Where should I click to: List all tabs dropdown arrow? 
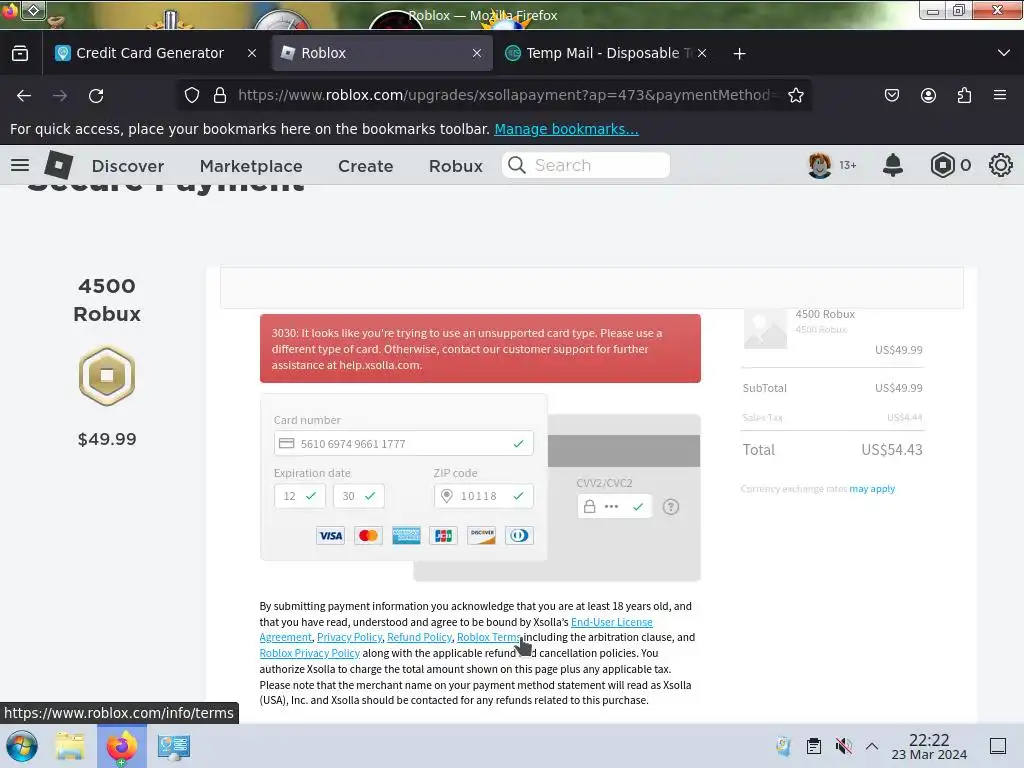(x=1004, y=53)
